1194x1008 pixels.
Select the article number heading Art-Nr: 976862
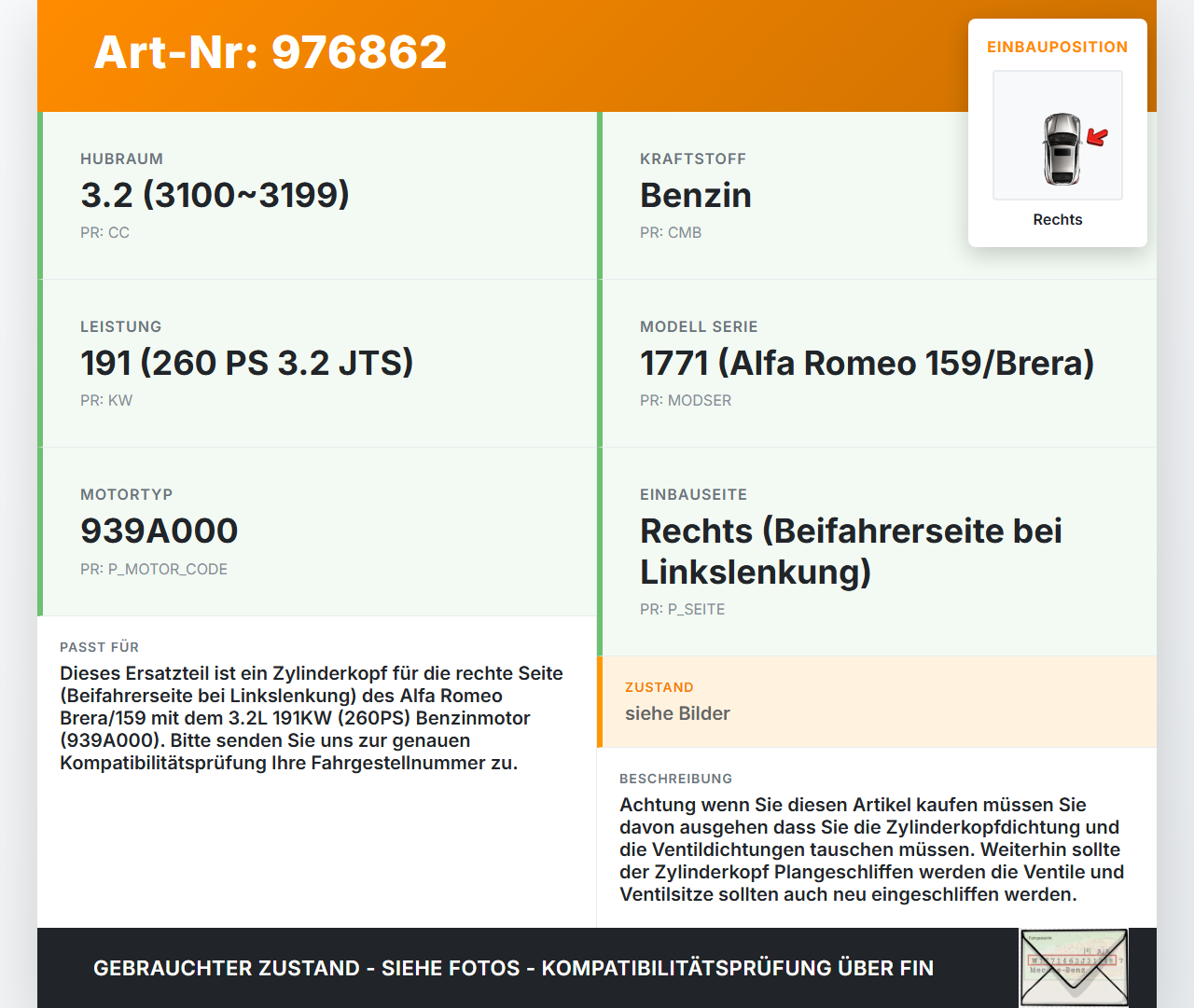tap(271, 52)
